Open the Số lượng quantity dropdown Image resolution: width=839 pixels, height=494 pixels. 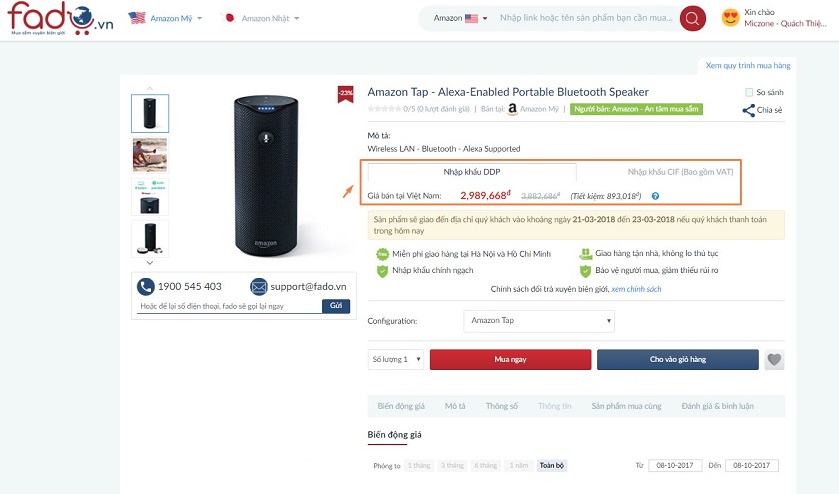click(x=396, y=360)
